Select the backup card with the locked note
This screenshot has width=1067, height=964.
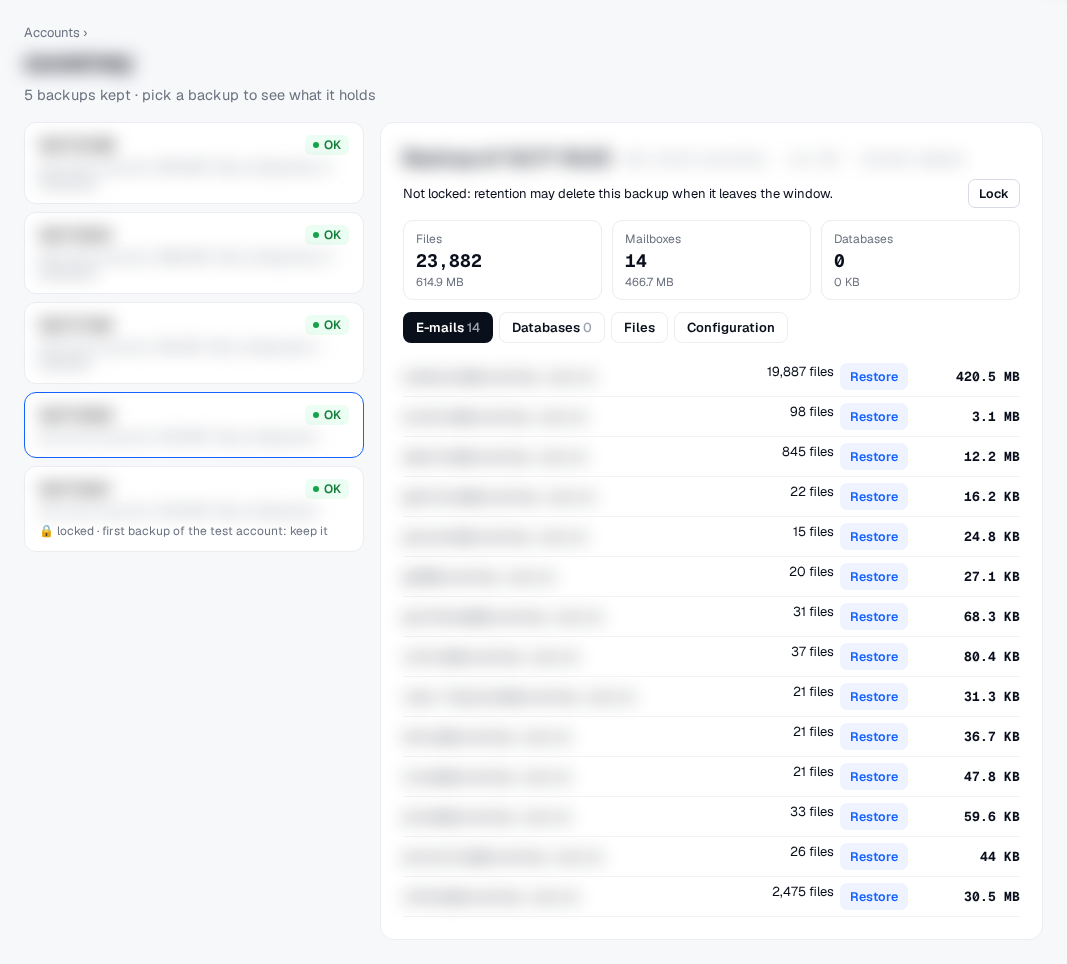tap(194, 509)
